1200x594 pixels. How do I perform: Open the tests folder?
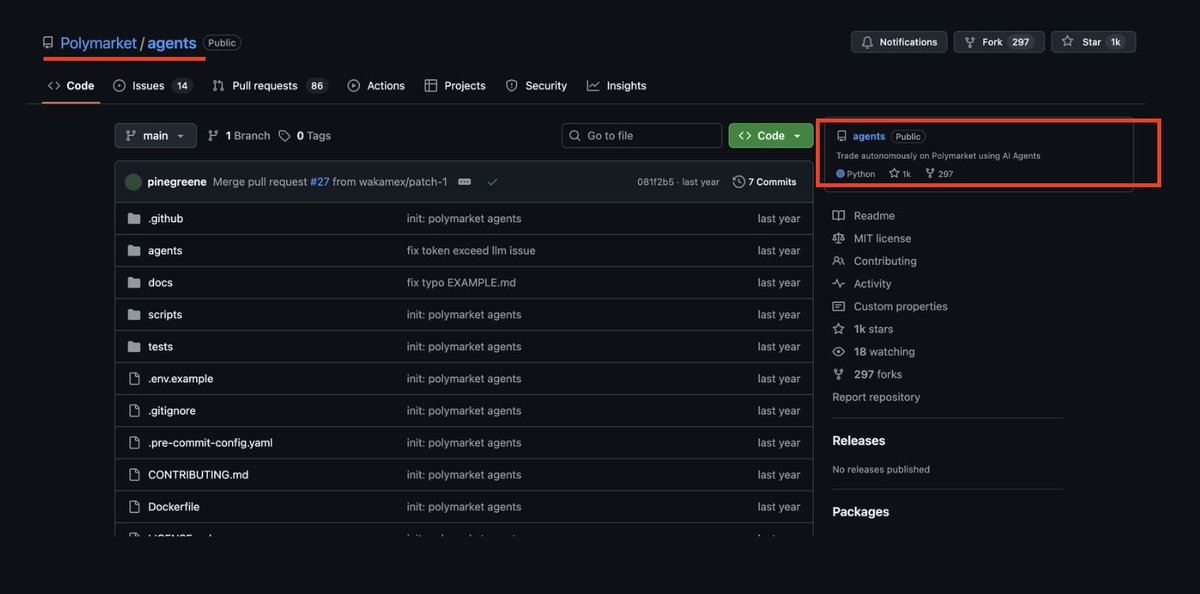pos(160,347)
